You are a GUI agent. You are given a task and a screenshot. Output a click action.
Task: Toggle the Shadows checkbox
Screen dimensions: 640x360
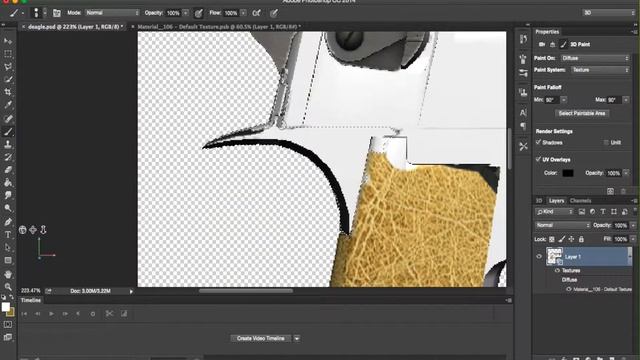(x=538, y=142)
